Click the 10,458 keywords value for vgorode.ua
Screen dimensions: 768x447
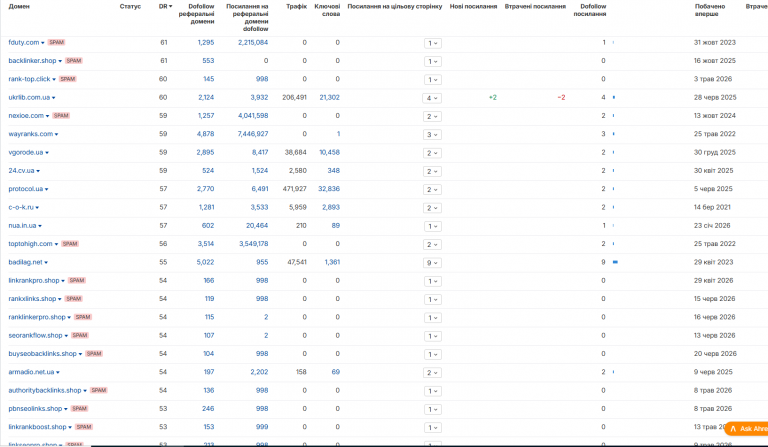[330, 152]
